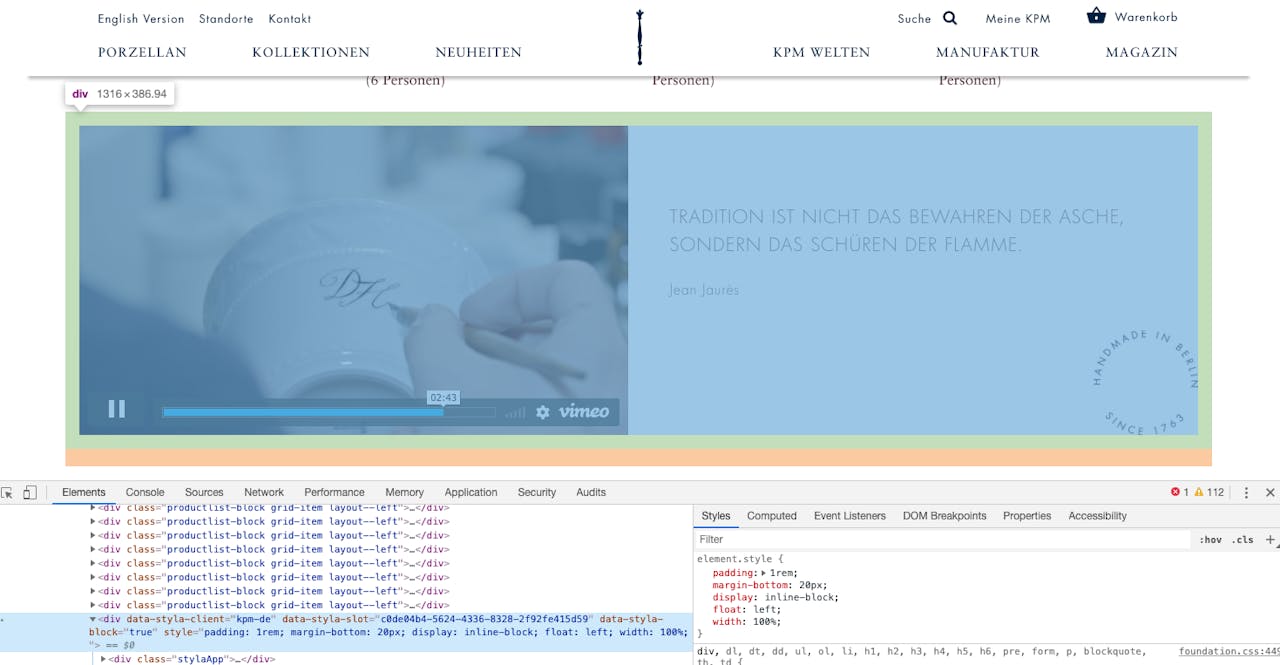Screen dimensions: 1280x665
Task: Click the Suche search label
Action: pyautogui.click(x=914, y=19)
